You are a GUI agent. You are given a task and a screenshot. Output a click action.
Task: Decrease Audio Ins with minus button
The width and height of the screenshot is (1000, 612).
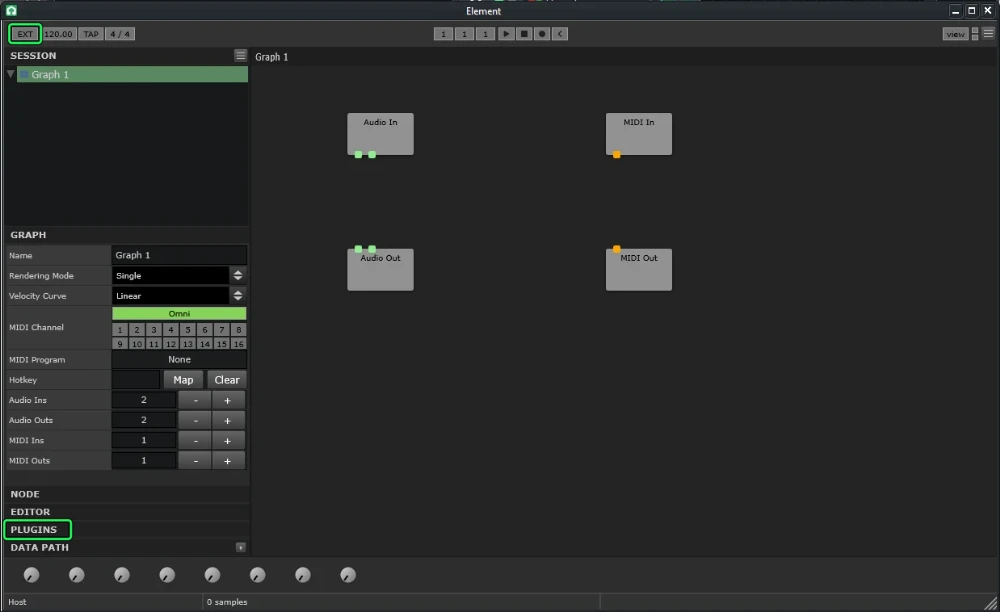195,400
